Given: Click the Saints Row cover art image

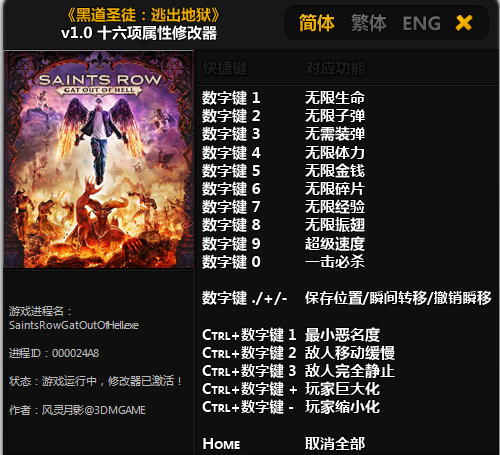Looking at the screenshot, I should 99,160.
